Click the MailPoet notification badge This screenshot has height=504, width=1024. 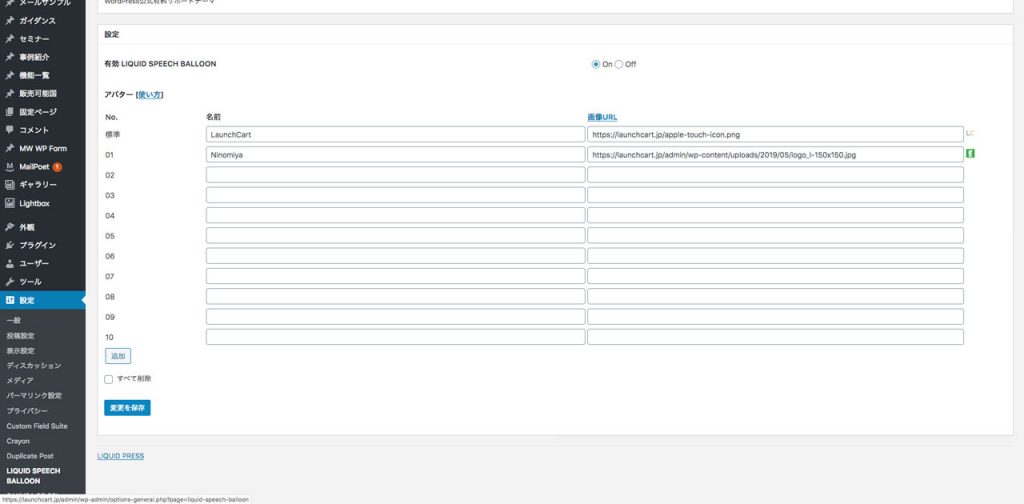(x=57, y=167)
